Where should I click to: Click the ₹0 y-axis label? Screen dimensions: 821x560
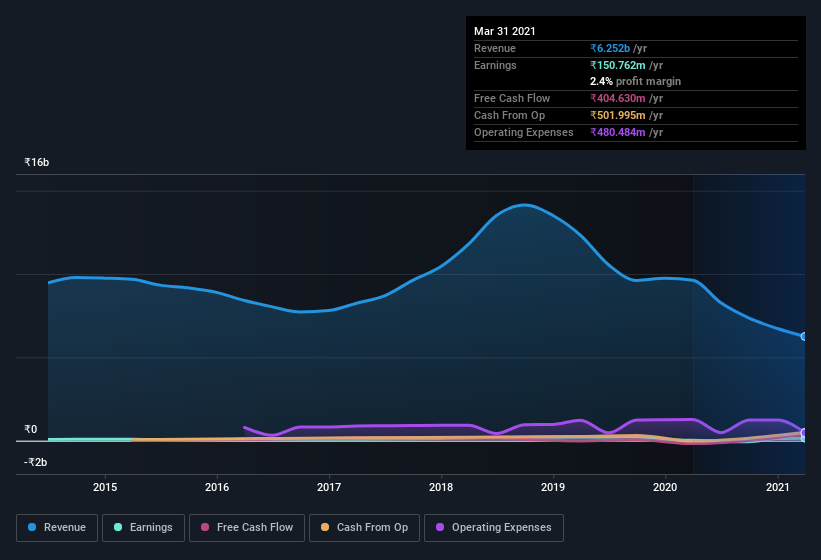tap(30, 429)
